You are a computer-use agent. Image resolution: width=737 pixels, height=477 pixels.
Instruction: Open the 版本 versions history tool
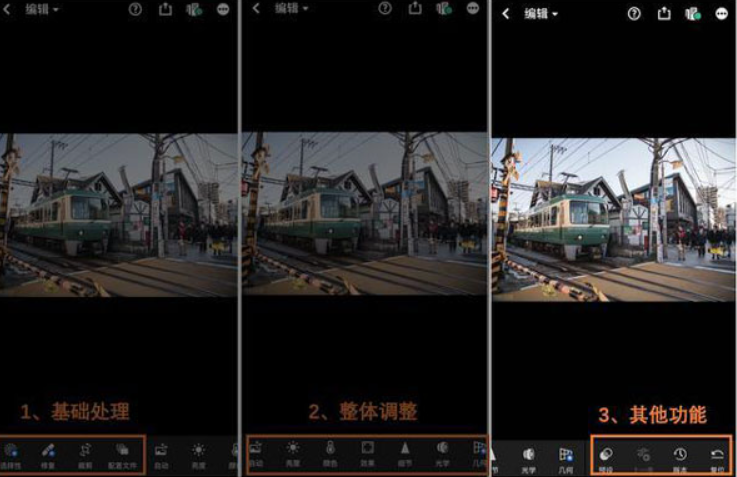click(x=680, y=460)
